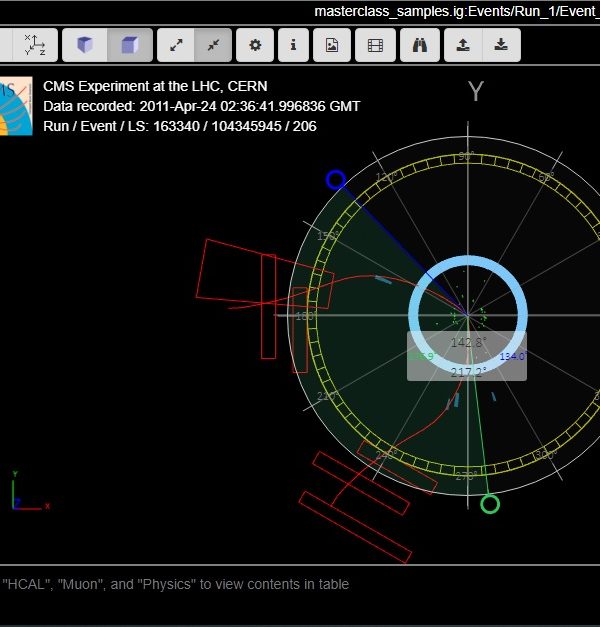The height and width of the screenshot is (627, 600).
Task: Switch to orthographic projection cube view
Action: click(x=130, y=45)
